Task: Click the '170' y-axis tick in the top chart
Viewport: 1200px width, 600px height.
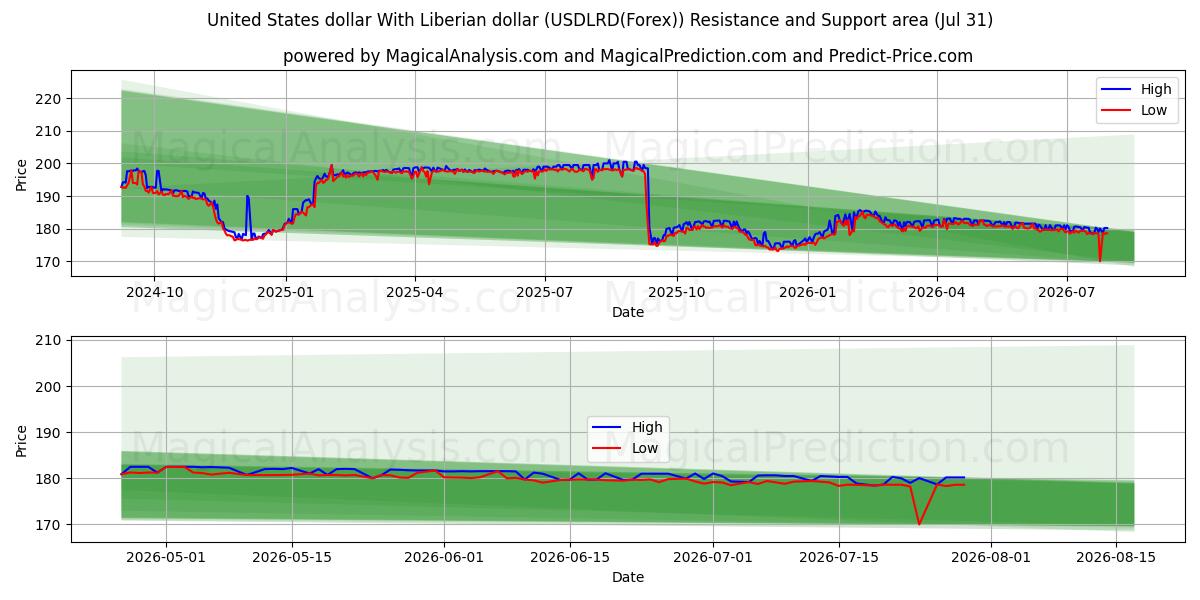Action: click(50, 262)
